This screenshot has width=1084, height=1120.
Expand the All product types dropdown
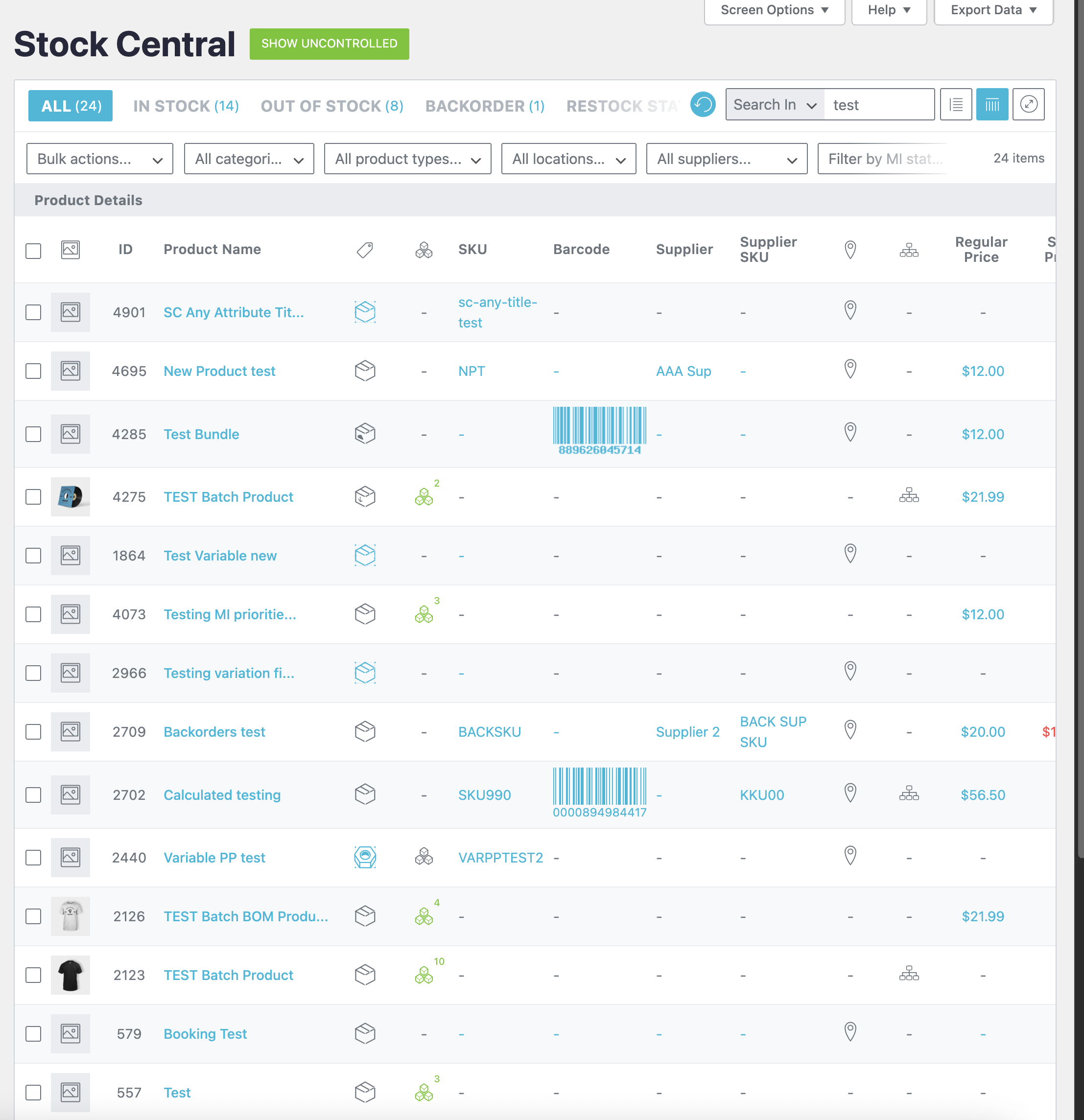coord(407,159)
